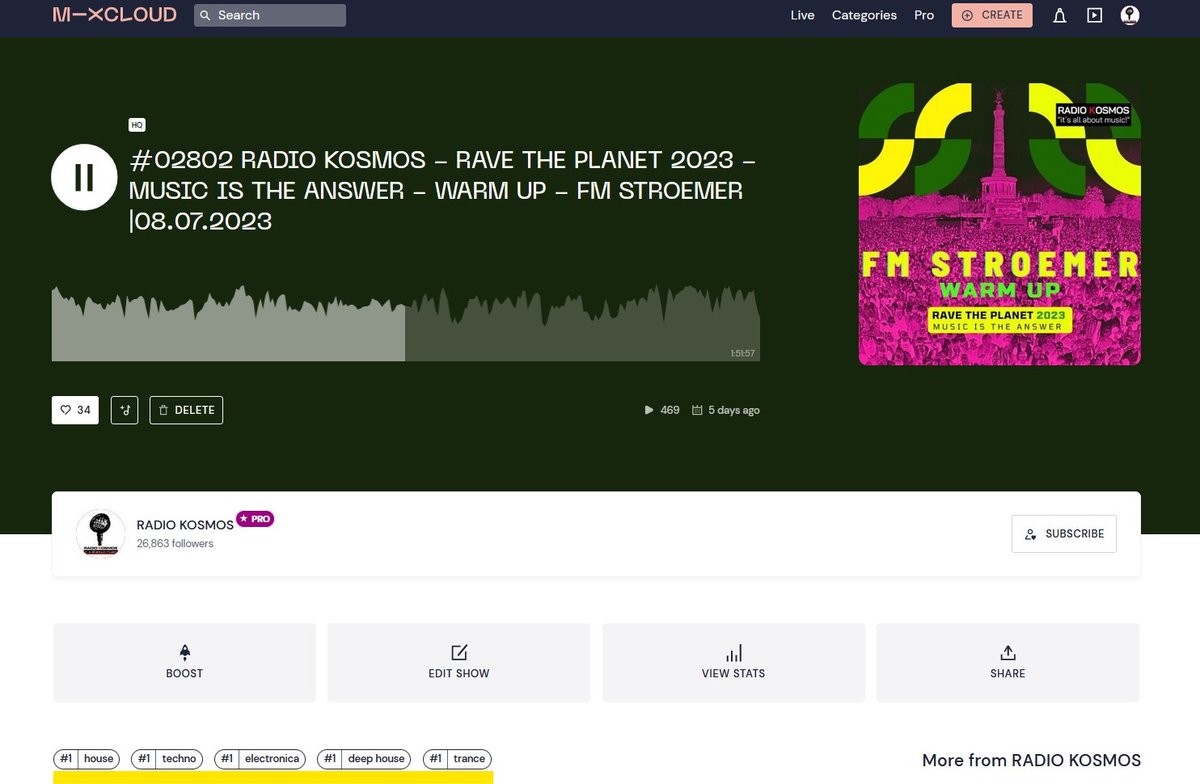Open the user profile avatar menu
Image resolution: width=1200 pixels, height=784 pixels.
[1130, 15]
